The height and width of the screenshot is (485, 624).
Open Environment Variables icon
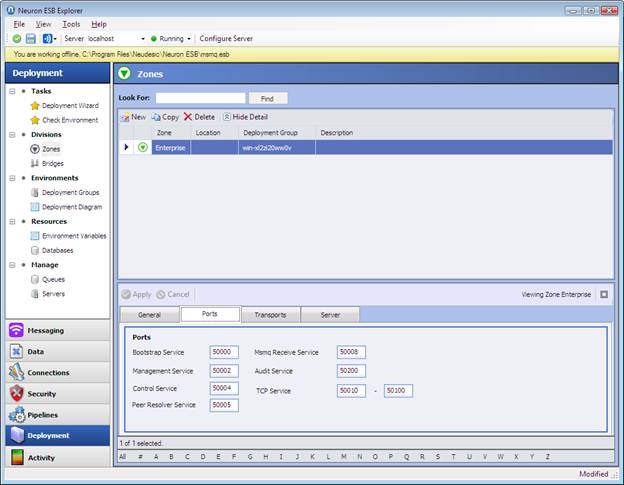(35, 236)
